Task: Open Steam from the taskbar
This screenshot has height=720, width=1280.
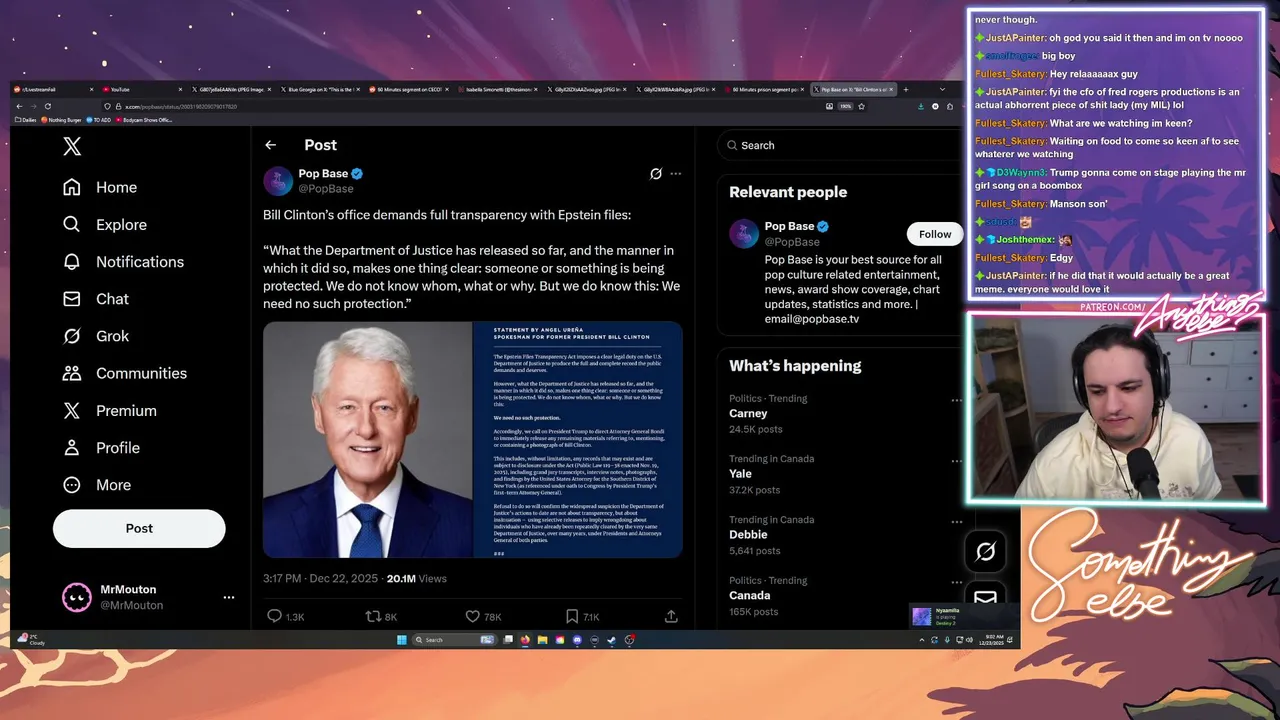Action: [611, 640]
